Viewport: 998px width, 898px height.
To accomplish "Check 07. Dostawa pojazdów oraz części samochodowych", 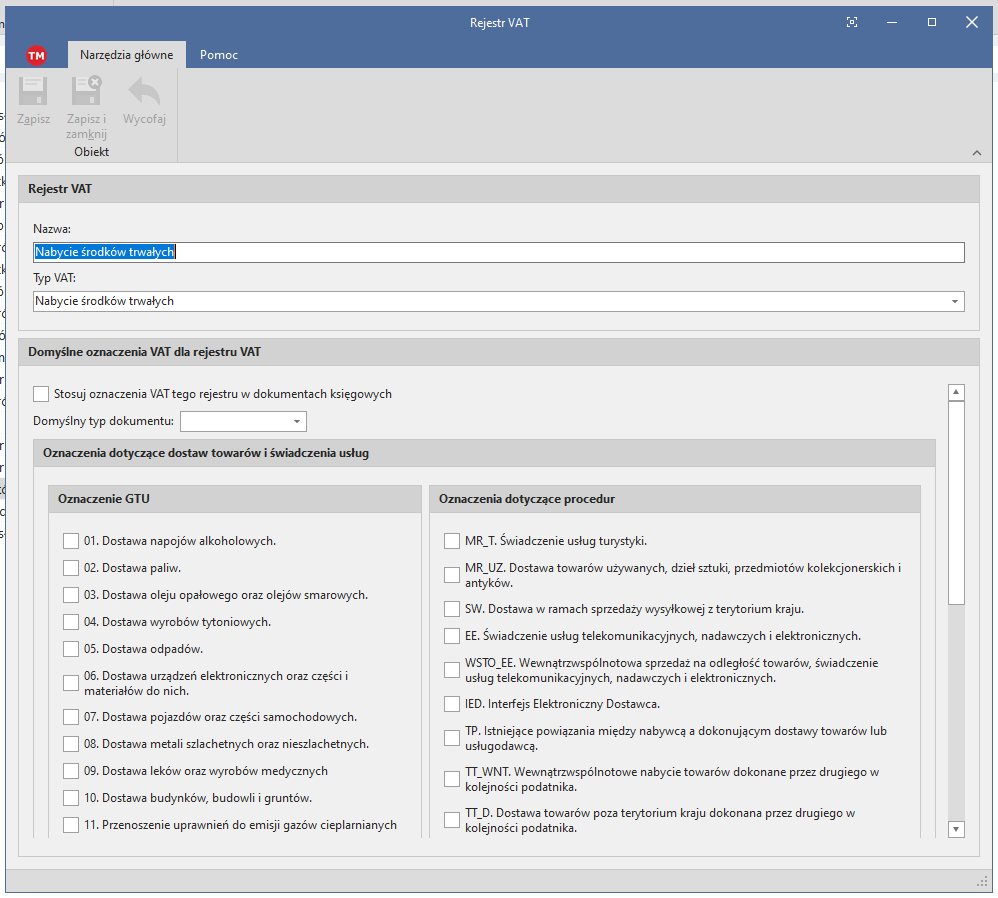I will point(70,717).
